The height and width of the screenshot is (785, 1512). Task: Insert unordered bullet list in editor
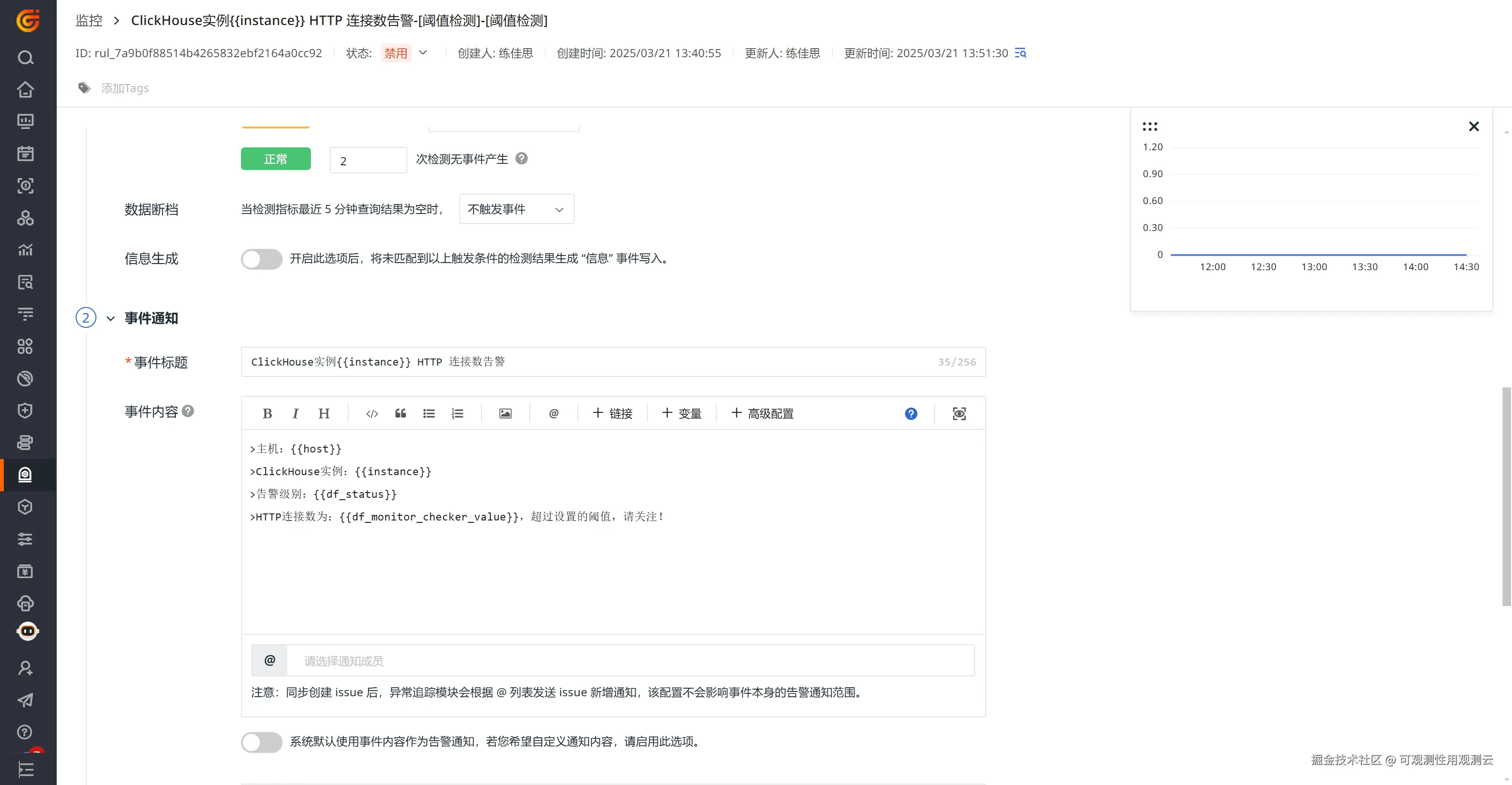coord(429,414)
